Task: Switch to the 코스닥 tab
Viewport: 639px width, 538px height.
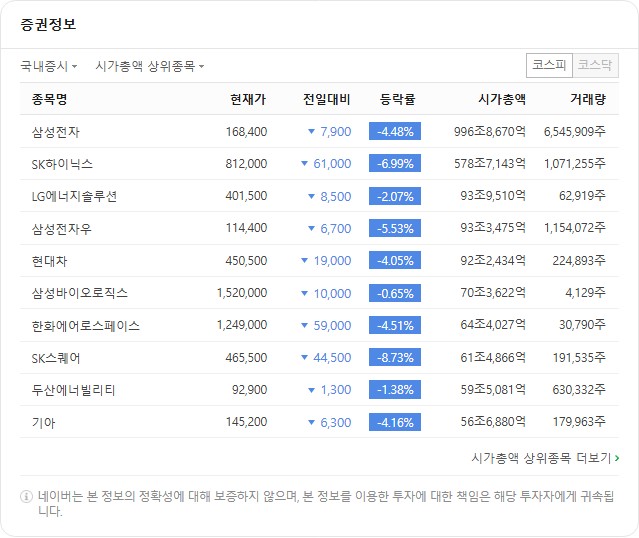Action: [596, 66]
